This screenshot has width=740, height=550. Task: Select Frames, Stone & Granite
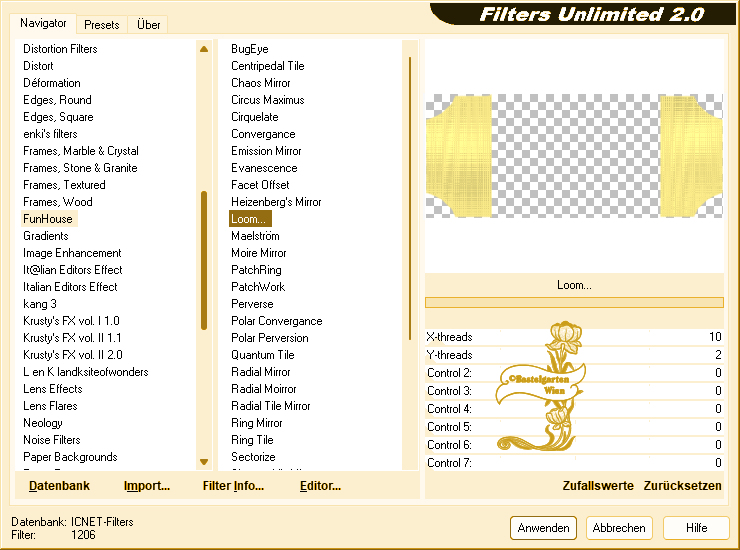coord(80,168)
